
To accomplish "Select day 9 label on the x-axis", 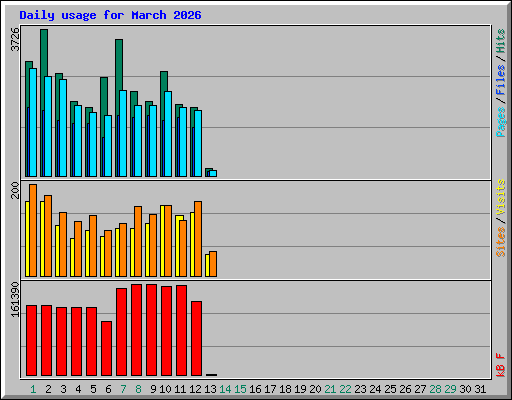I will [153, 389].
